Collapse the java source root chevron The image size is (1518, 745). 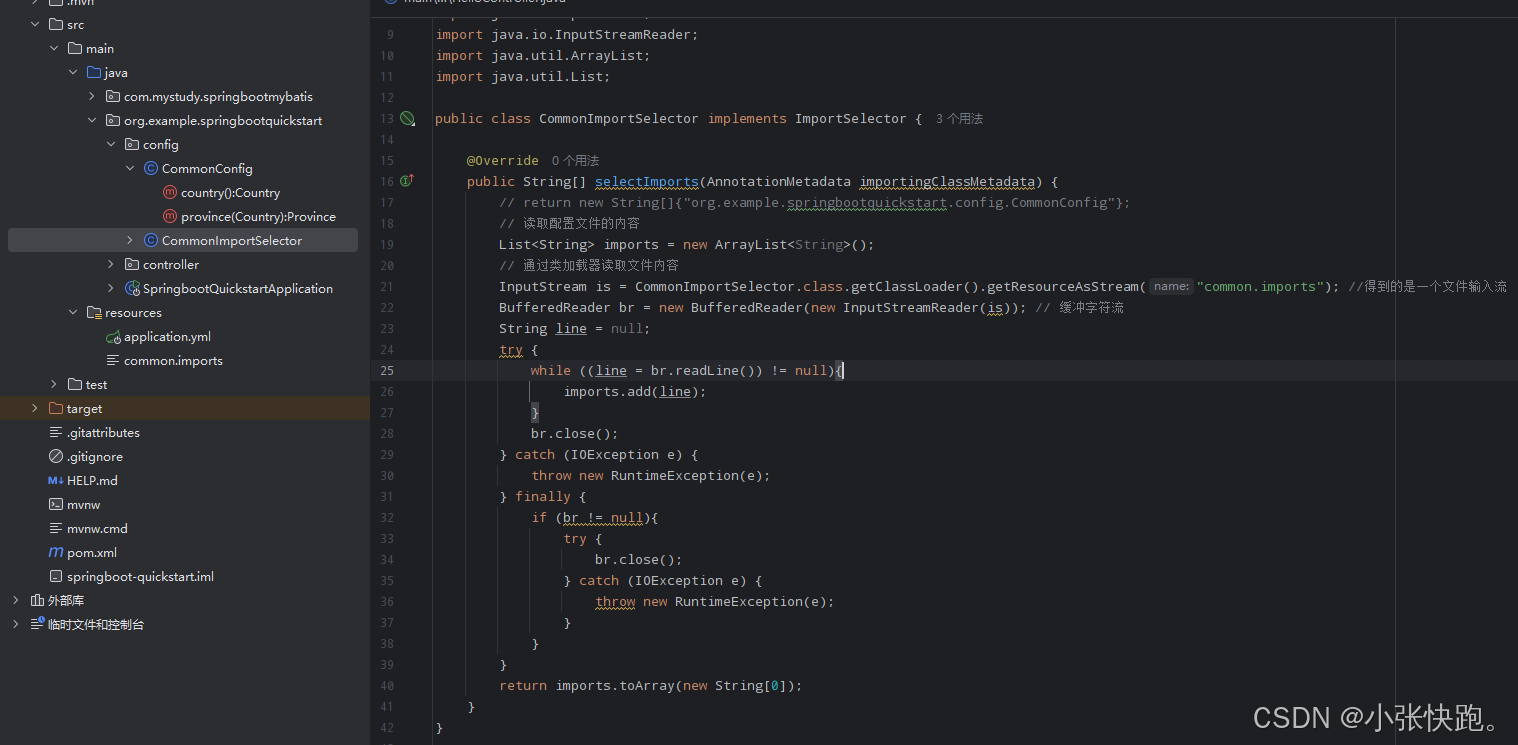click(x=73, y=73)
